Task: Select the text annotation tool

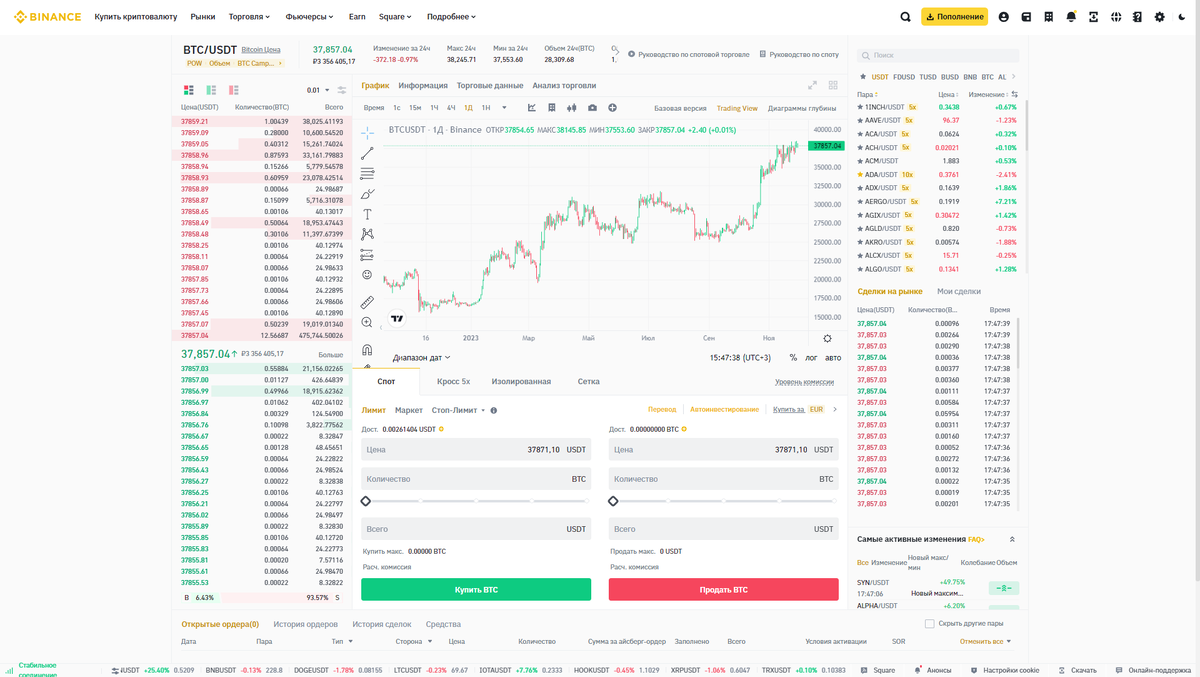Action: coord(367,214)
